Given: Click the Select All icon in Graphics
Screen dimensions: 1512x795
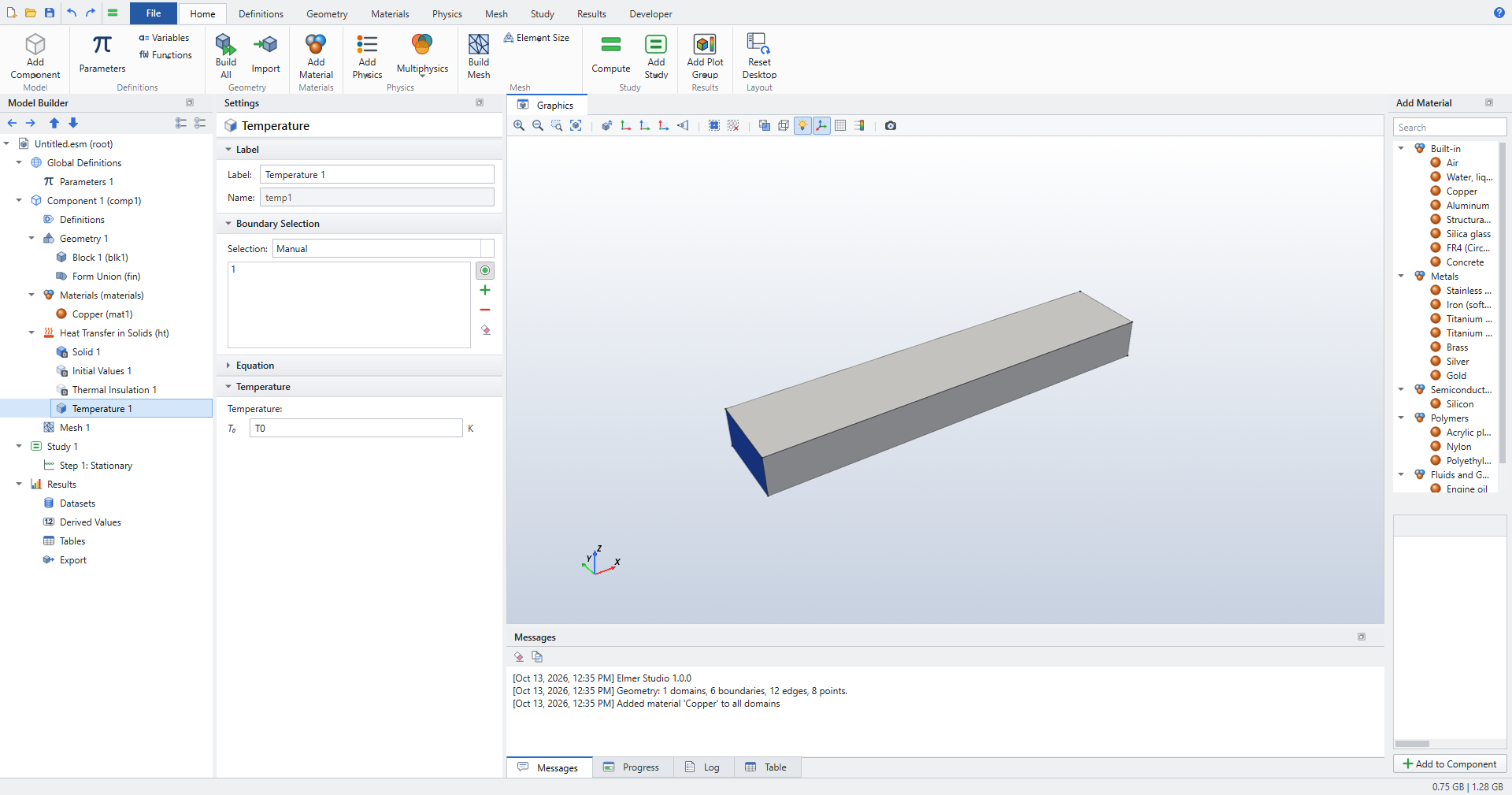Looking at the screenshot, I should [714, 125].
